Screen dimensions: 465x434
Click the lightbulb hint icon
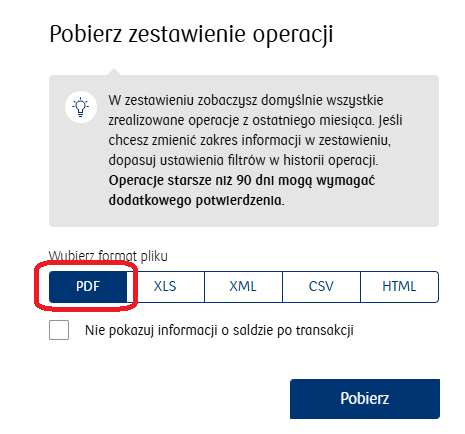point(81,107)
